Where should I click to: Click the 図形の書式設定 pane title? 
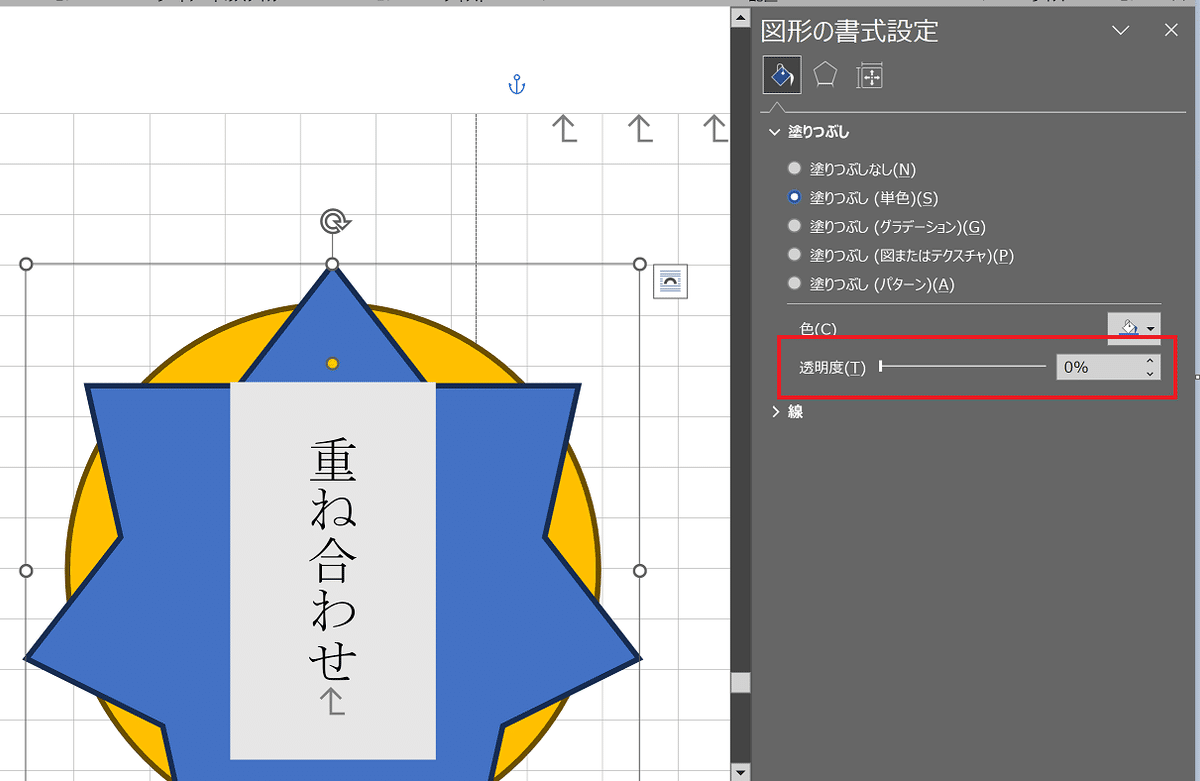(850, 31)
